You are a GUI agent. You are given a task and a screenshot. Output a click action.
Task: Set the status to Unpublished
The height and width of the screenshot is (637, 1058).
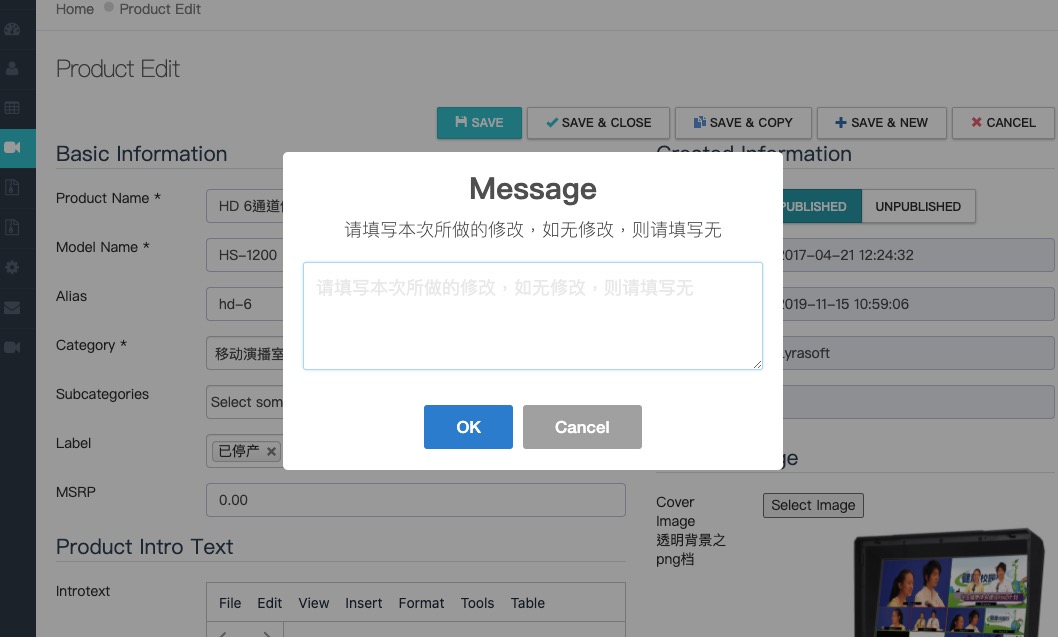(x=917, y=207)
